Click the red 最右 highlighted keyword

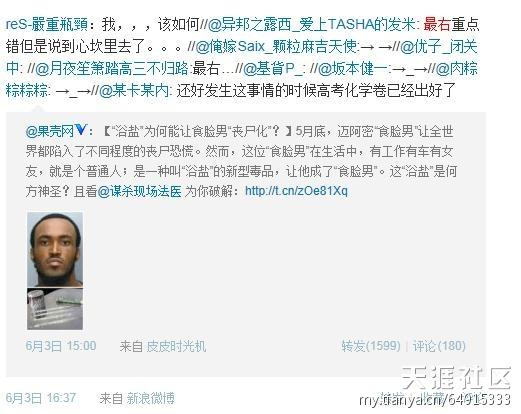[437, 25]
